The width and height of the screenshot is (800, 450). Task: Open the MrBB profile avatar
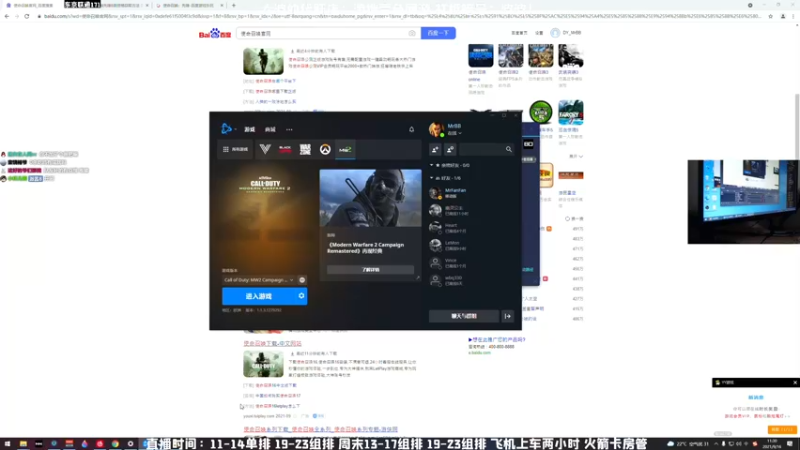[x=436, y=129]
